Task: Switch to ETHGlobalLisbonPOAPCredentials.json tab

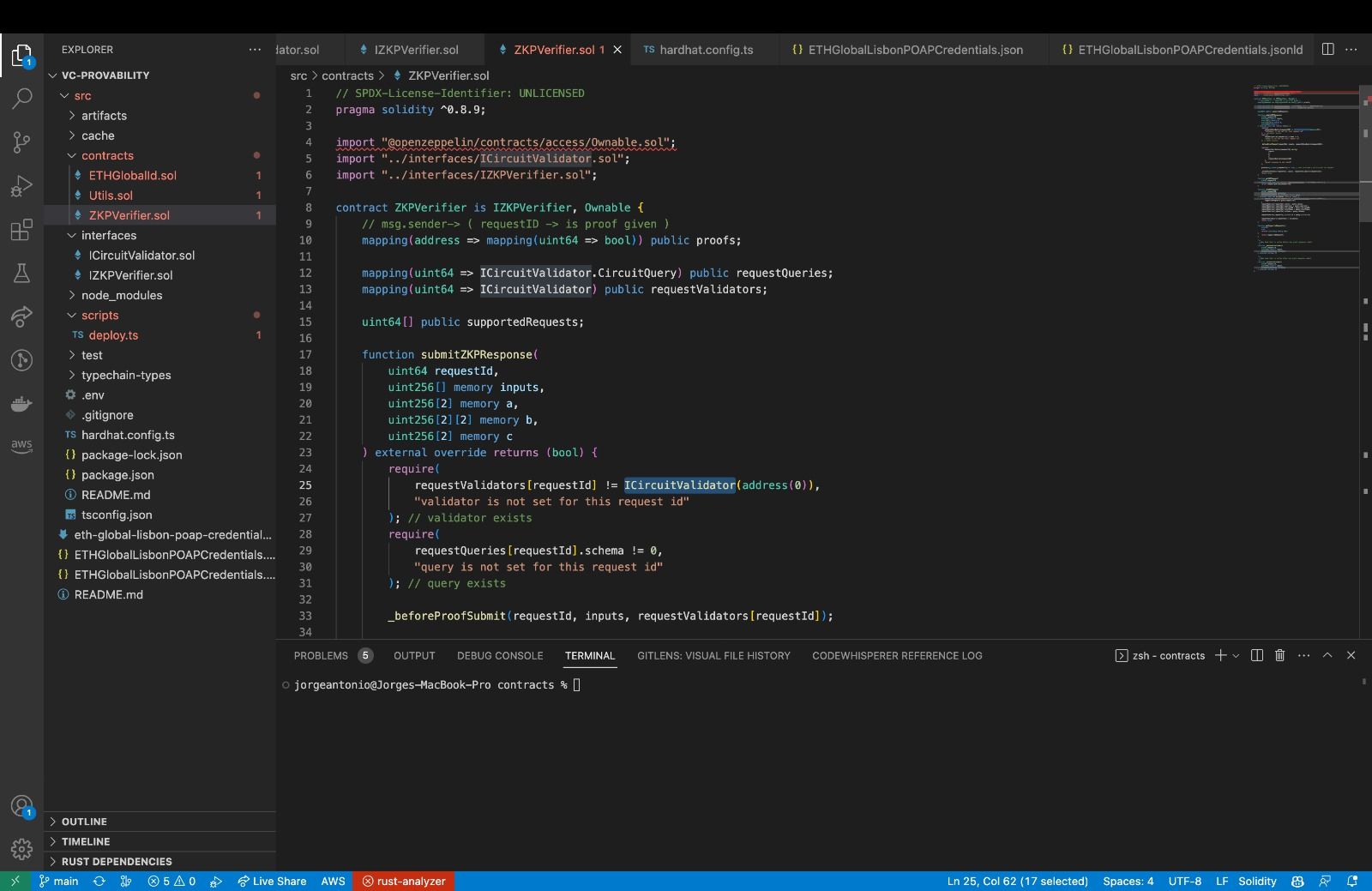Action: point(914,50)
